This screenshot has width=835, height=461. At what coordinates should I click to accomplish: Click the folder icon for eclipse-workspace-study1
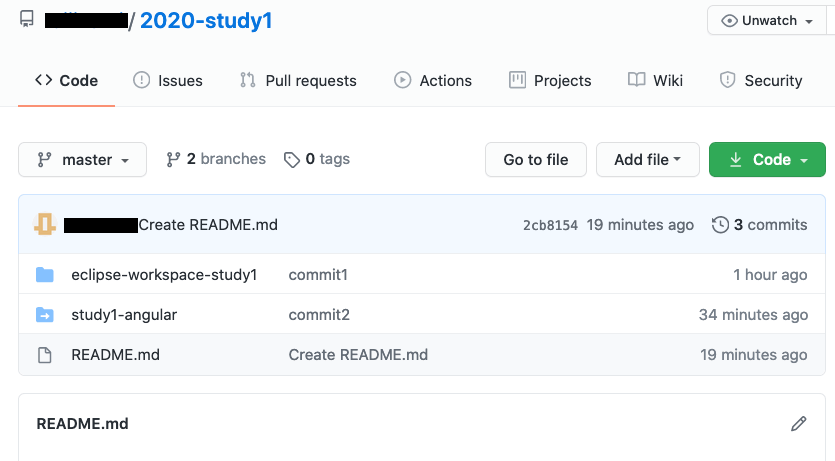[45, 275]
